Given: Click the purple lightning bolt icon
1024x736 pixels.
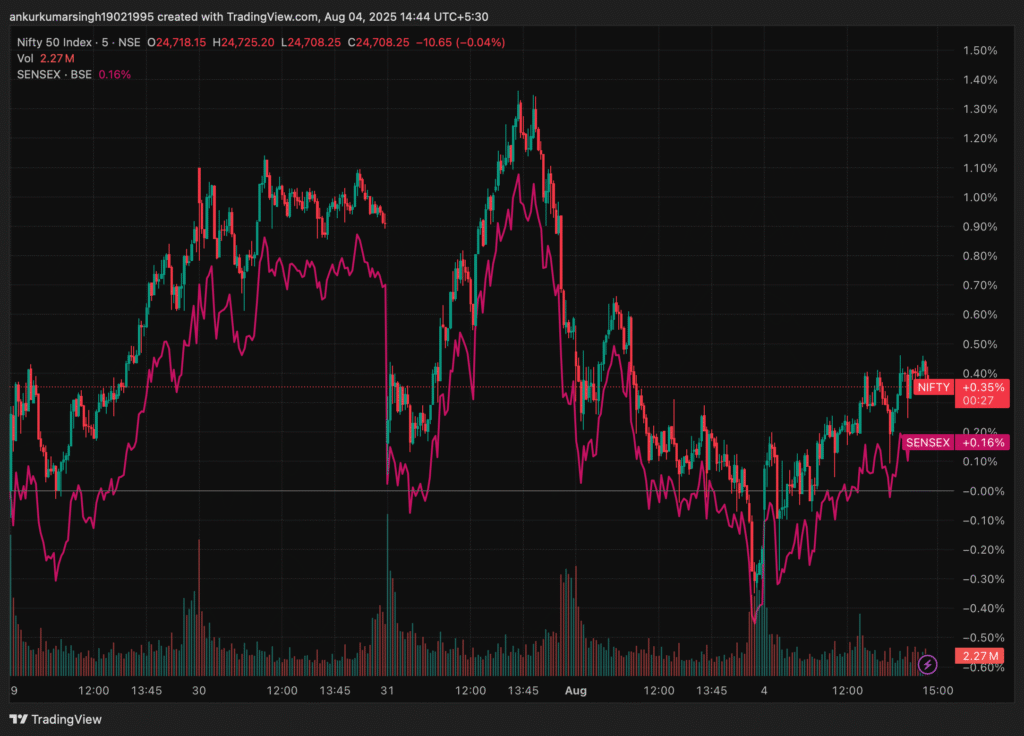Looking at the screenshot, I should click(927, 663).
